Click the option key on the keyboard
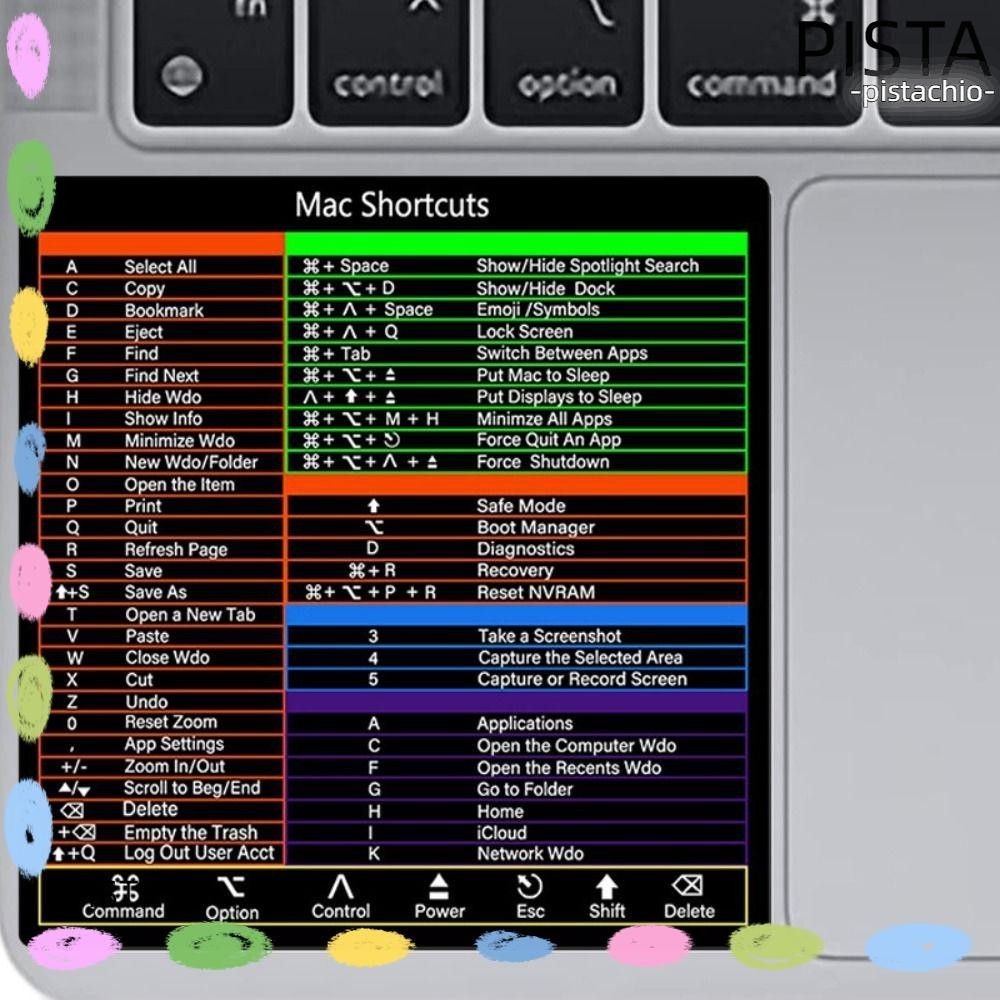The image size is (1000, 1000). click(x=564, y=62)
